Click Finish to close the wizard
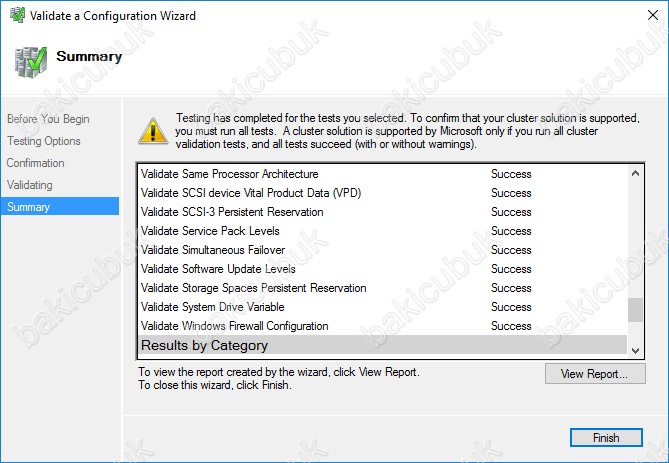Screen dimensions: 669x463 tap(606, 437)
